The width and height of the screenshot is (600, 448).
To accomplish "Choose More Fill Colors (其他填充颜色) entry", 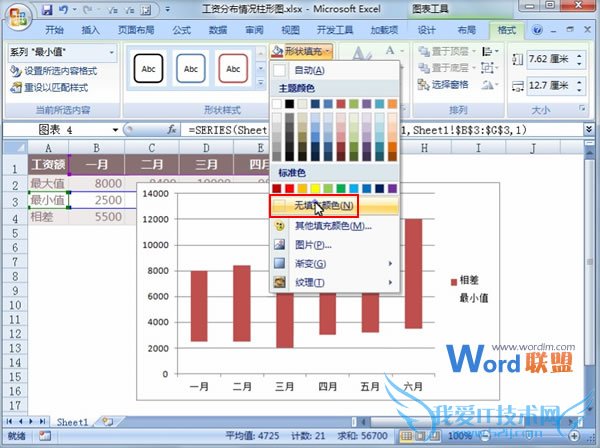I will coord(334,226).
